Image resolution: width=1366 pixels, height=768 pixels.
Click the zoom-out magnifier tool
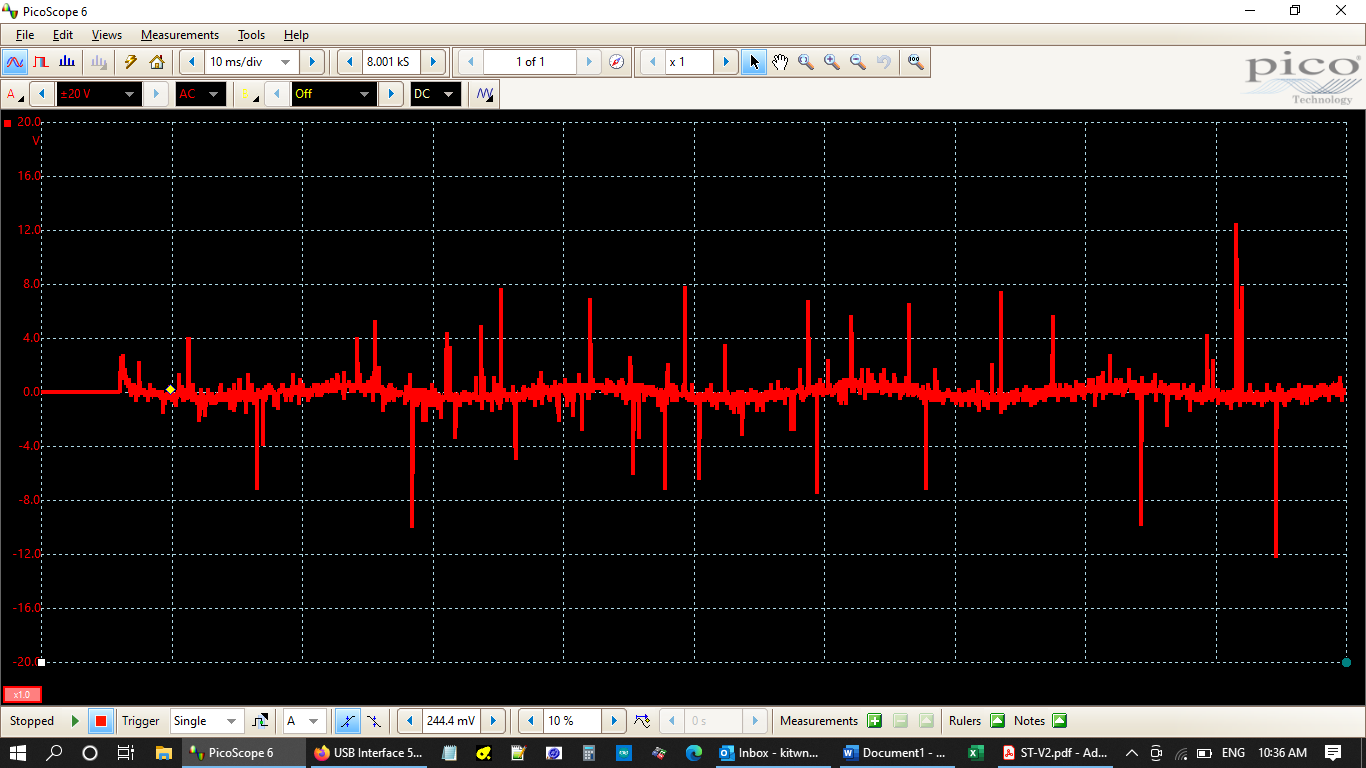[x=858, y=62]
